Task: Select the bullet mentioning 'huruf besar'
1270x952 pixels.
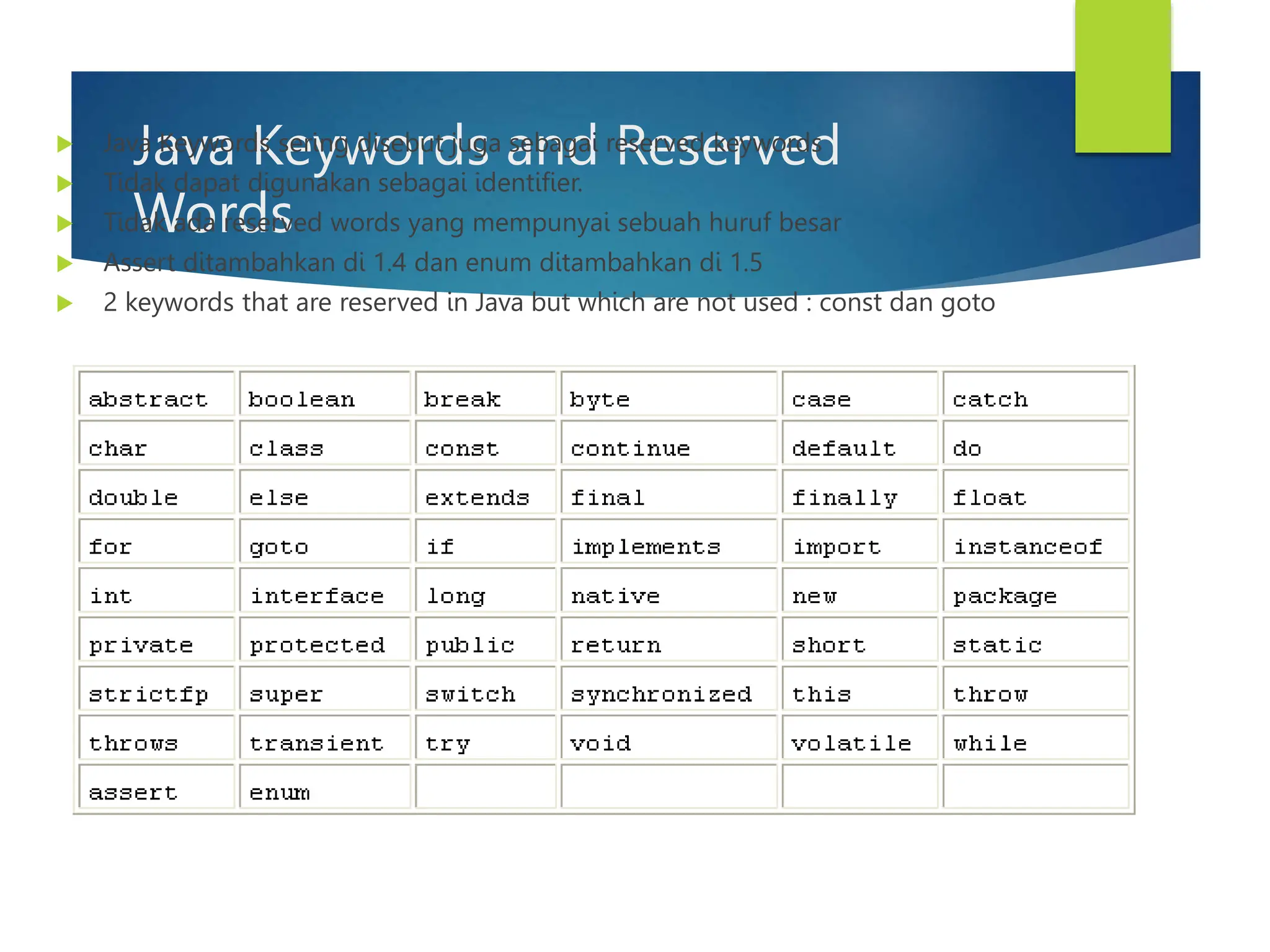Action: [x=473, y=223]
